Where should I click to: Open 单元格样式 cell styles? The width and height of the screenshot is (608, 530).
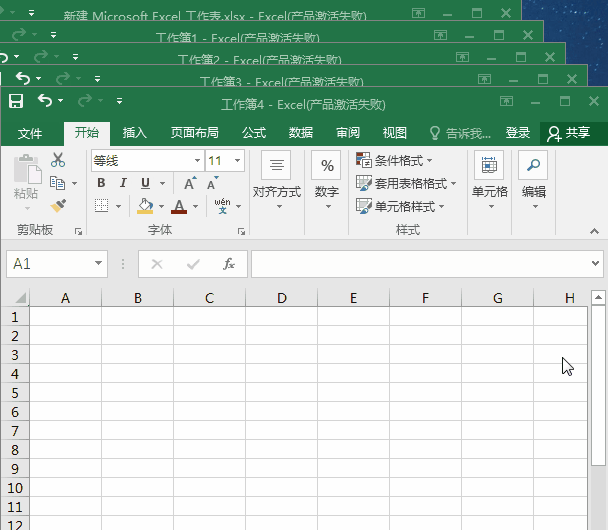tap(400, 206)
